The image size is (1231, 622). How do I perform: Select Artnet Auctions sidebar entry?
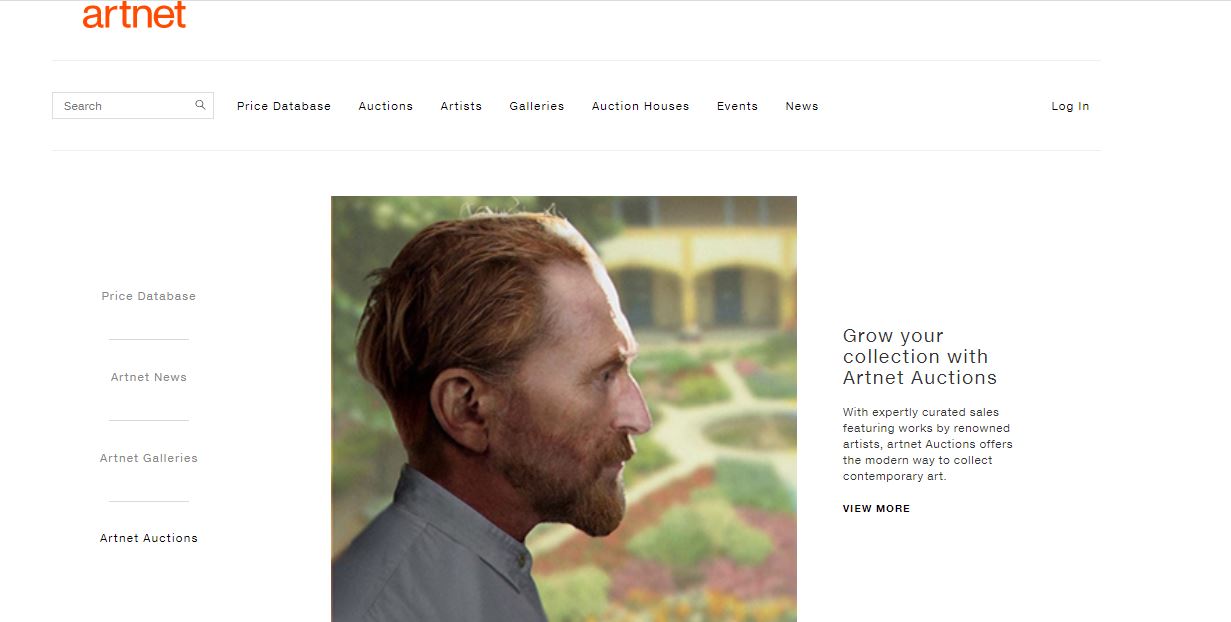point(148,538)
